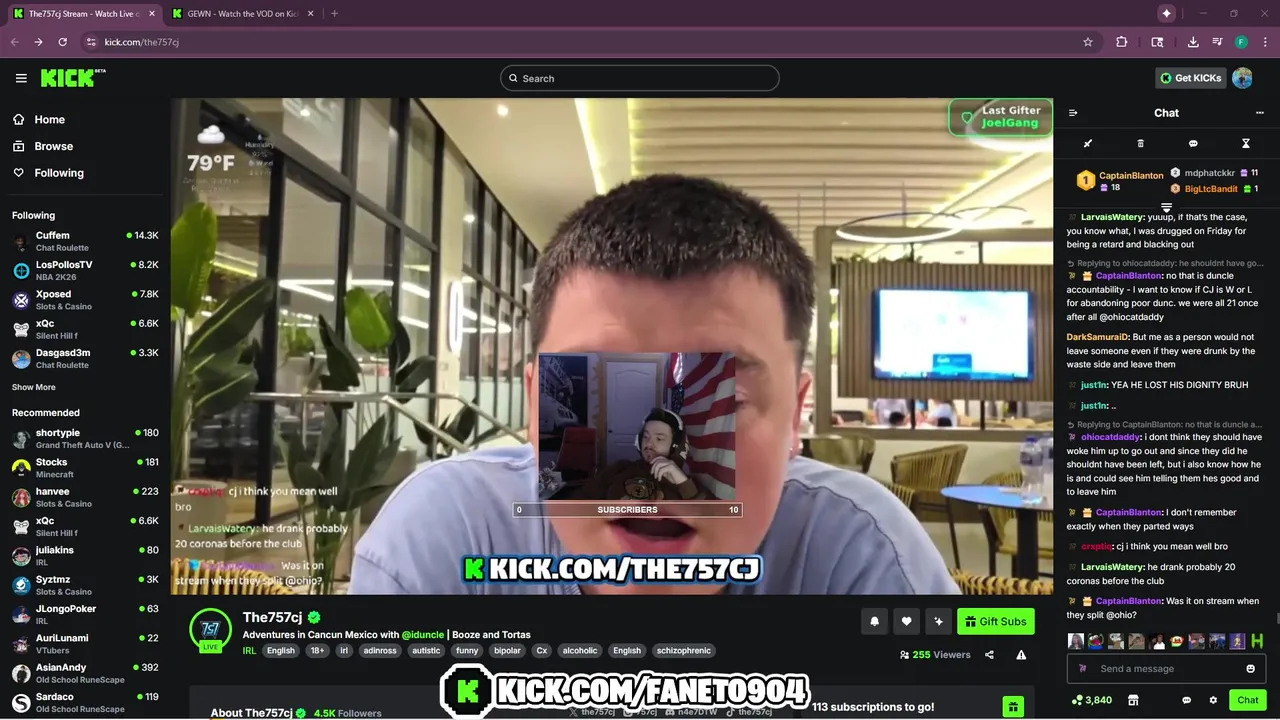Click the adinross tag
1280x720 pixels.
(380, 650)
